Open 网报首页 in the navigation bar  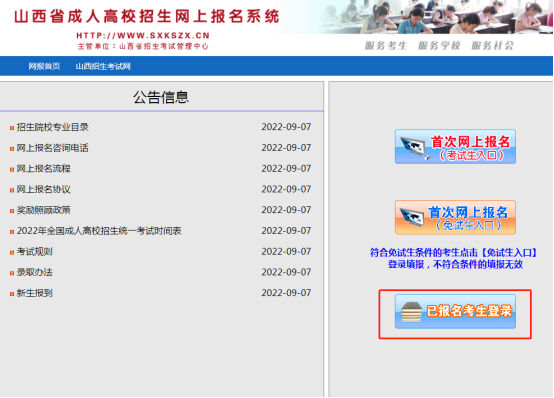(44, 66)
